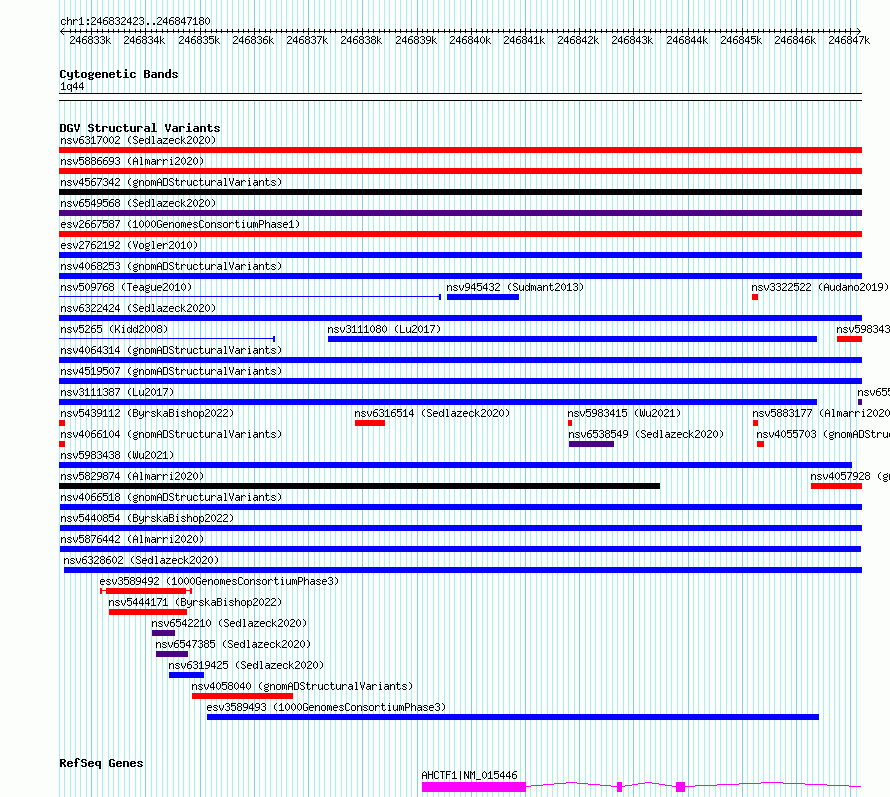890x797 pixels.
Task: Click the RefSeq Genes track title
Action: (x=101, y=764)
